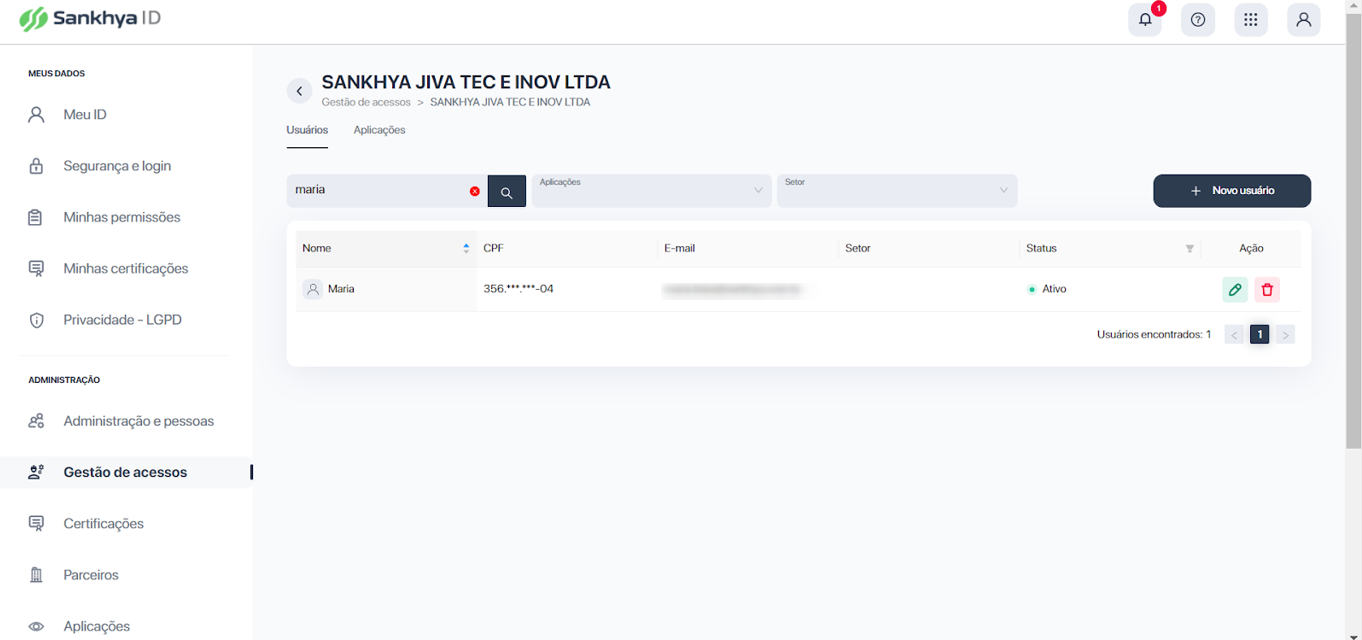The height and width of the screenshot is (640, 1362).
Task: Click the CPF value 356.***.***-04
Action: (518, 289)
